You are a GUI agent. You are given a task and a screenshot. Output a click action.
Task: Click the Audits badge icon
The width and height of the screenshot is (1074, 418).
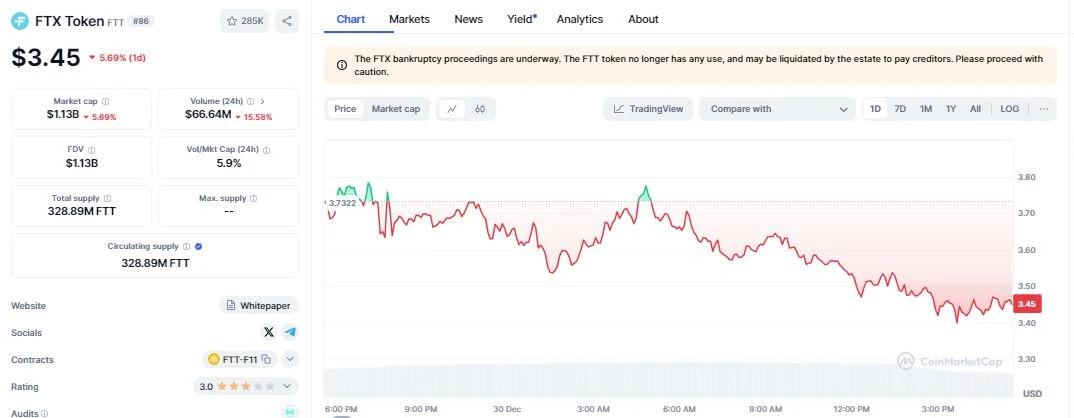click(x=289, y=413)
